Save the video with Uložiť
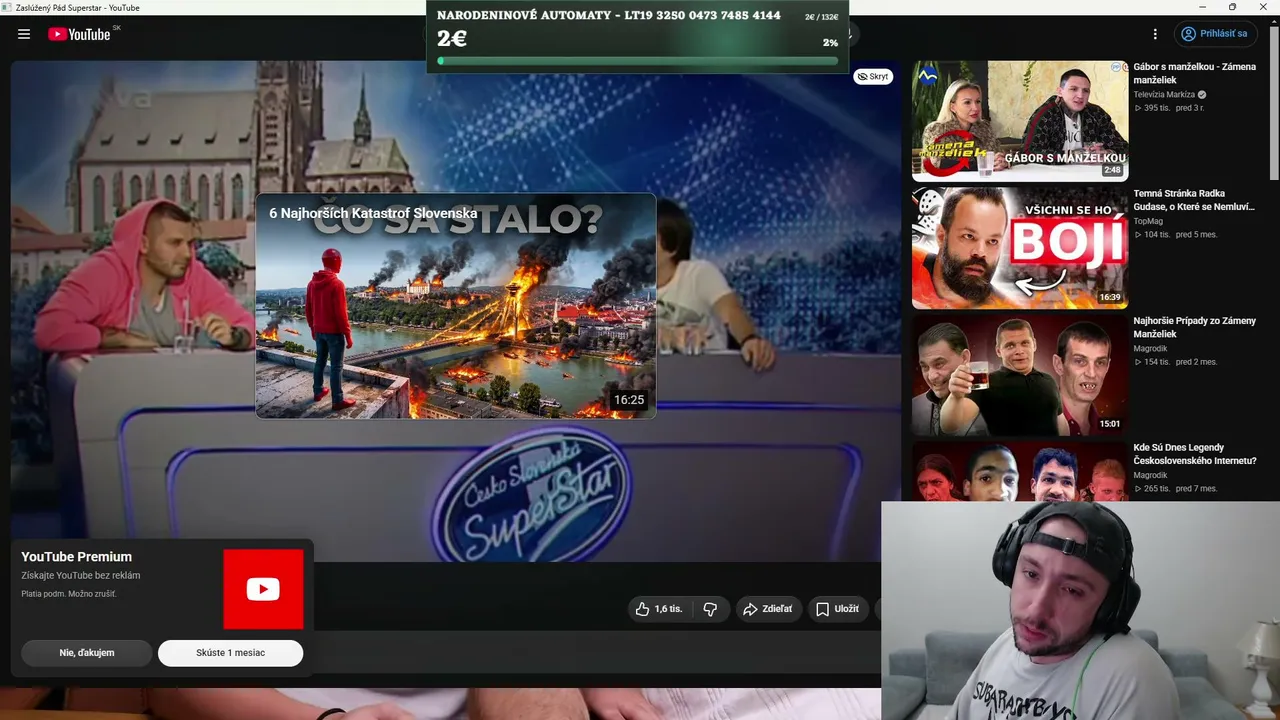 (837, 609)
